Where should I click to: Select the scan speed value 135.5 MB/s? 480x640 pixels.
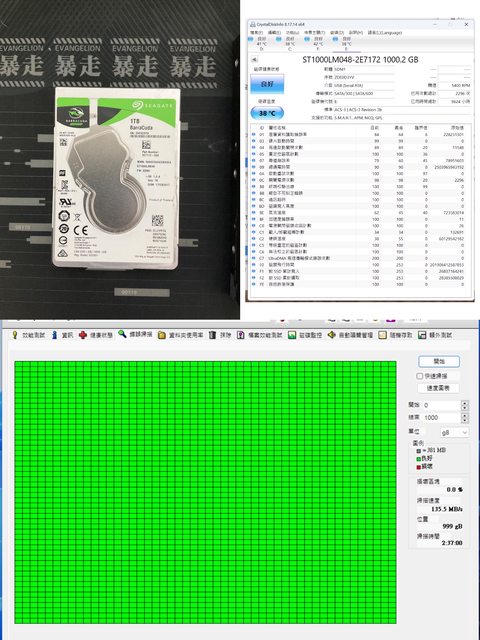pyautogui.click(x=447, y=509)
